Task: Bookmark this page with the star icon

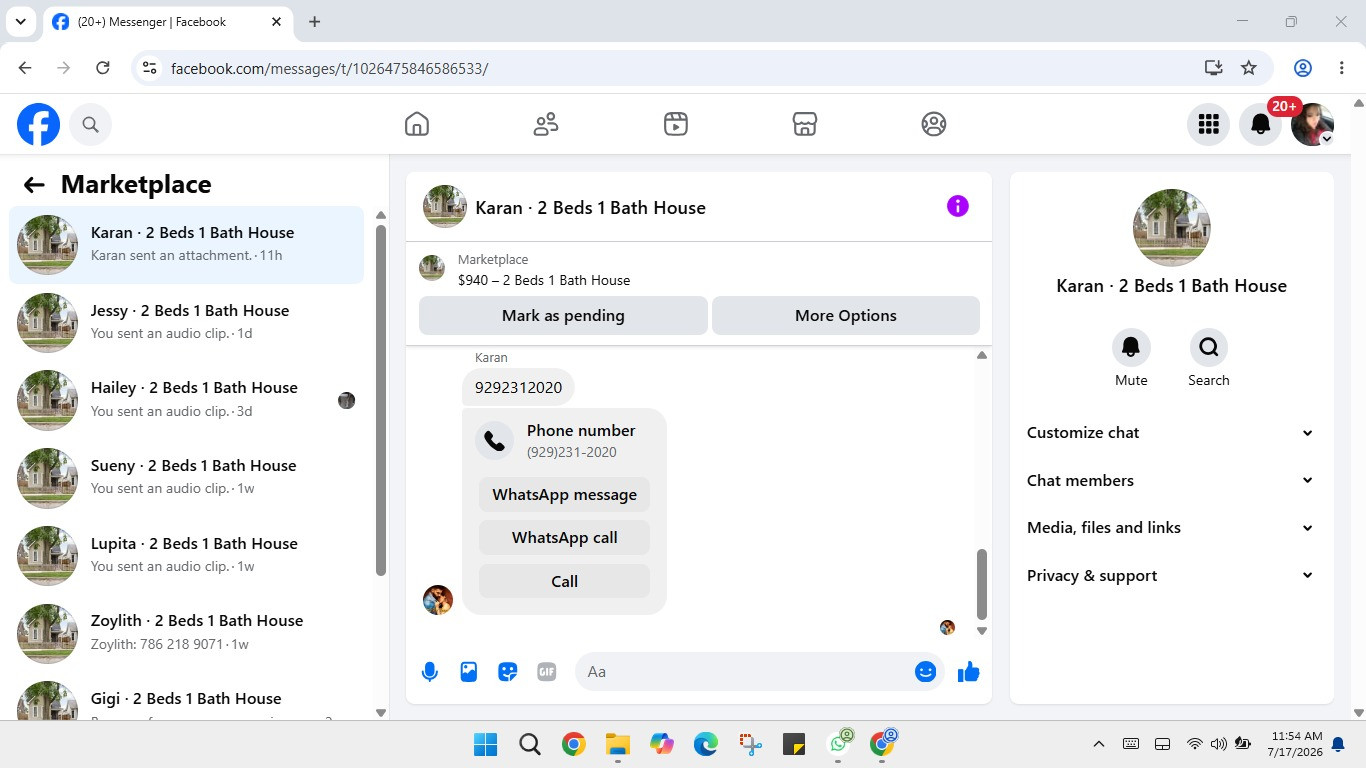Action: pyautogui.click(x=1249, y=68)
